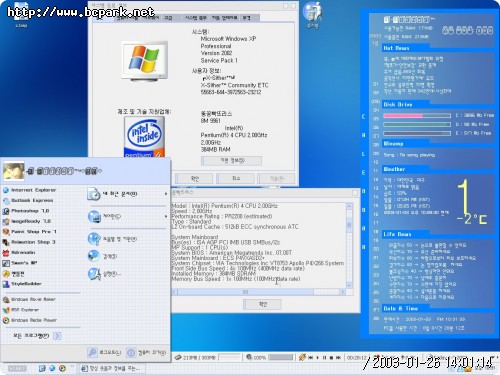Click the Log Off key icon

click(x=92, y=352)
